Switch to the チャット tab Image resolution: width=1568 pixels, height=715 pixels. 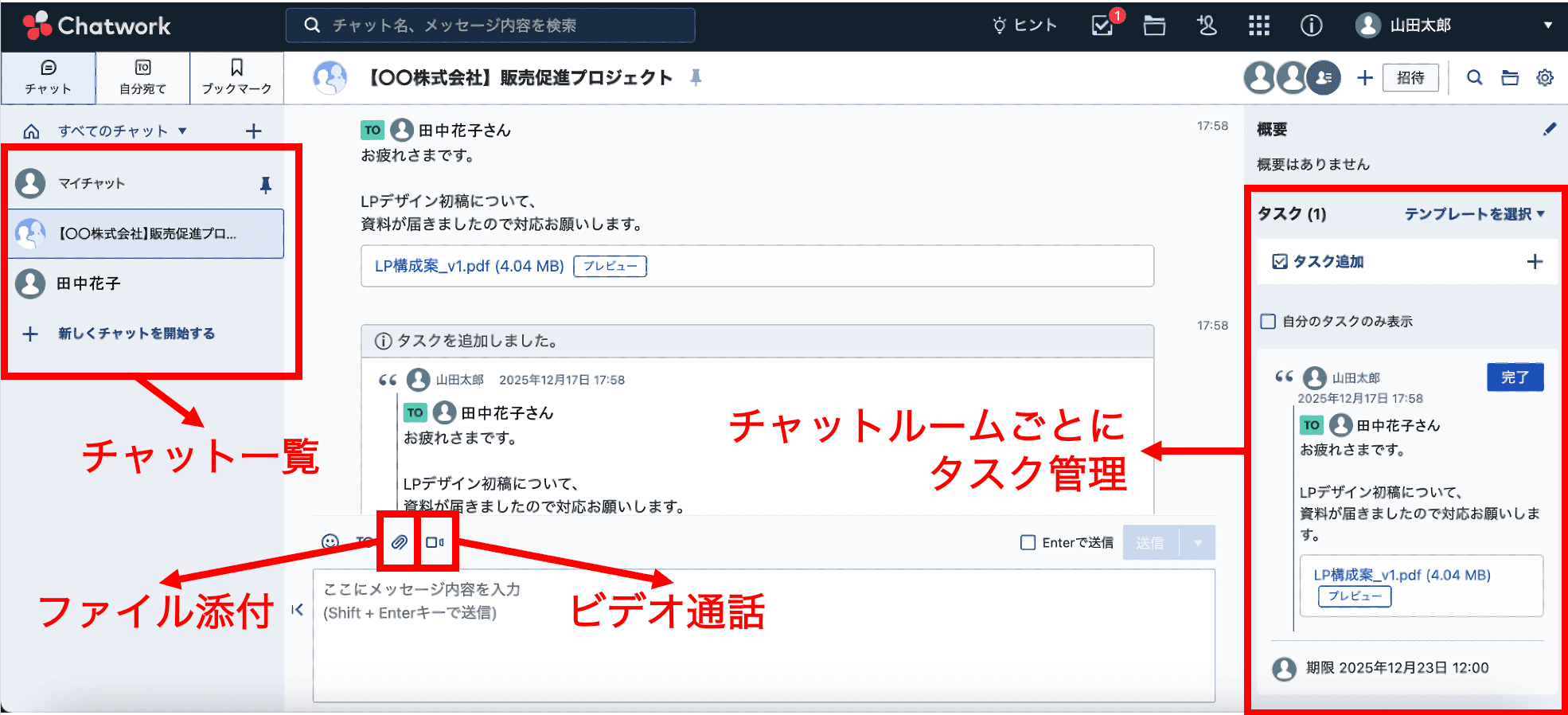[49, 78]
